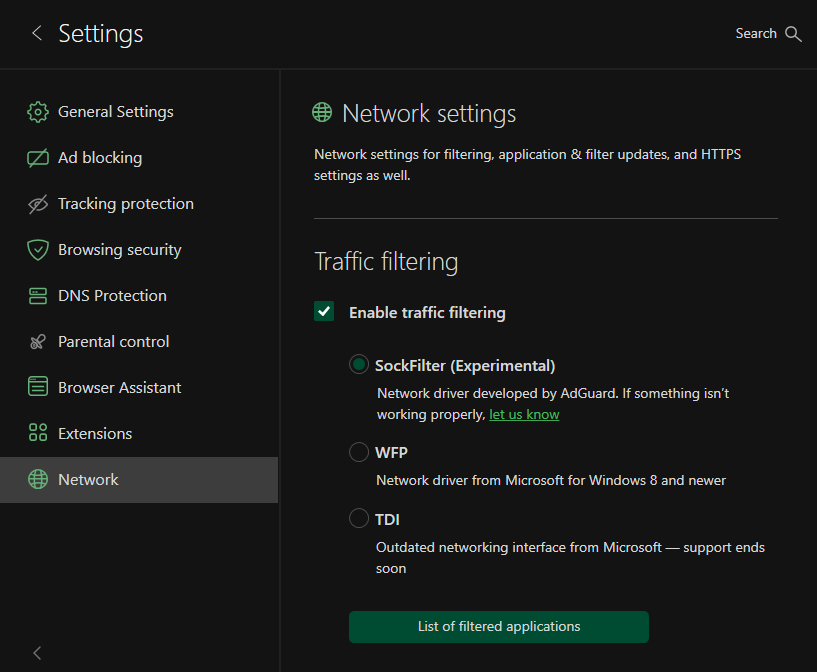Collapse the sidebar with the bottom chevron

pos(36,653)
